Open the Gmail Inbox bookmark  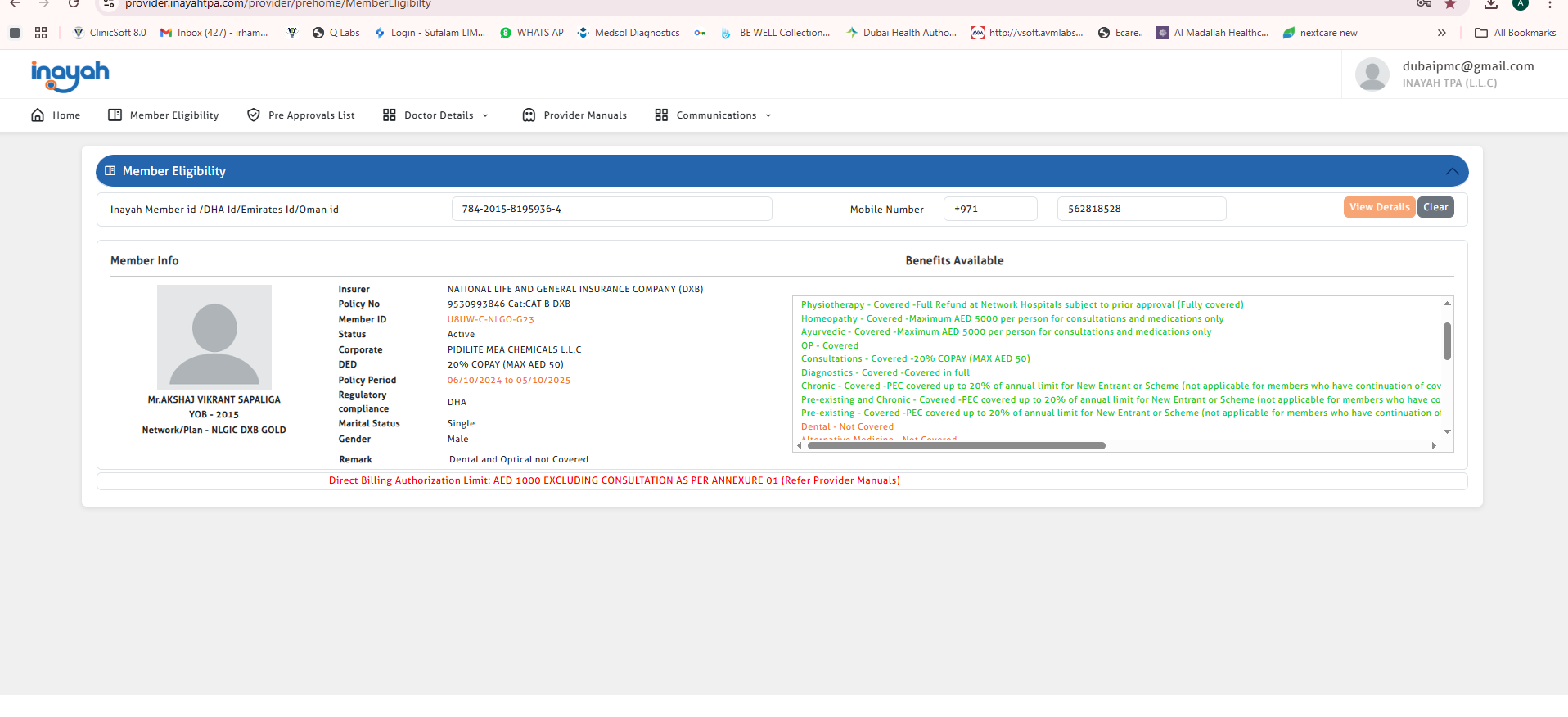click(214, 33)
